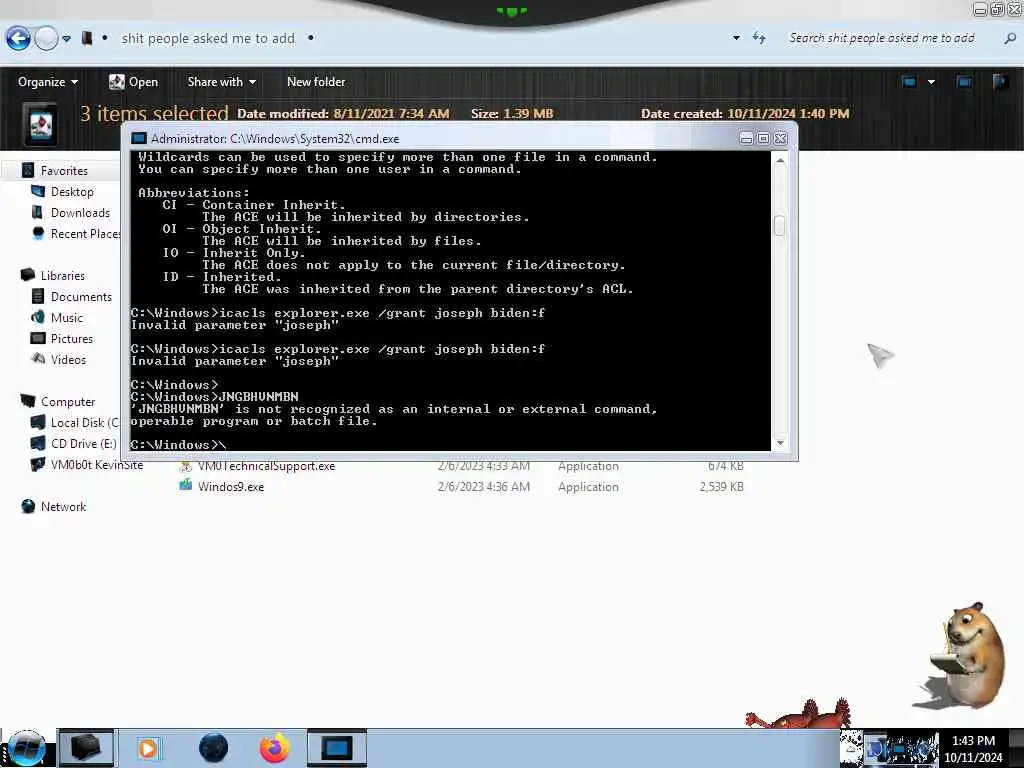The width and height of the screenshot is (1024, 768).
Task: Click the folder icon in the address bar
Action: (86, 39)
